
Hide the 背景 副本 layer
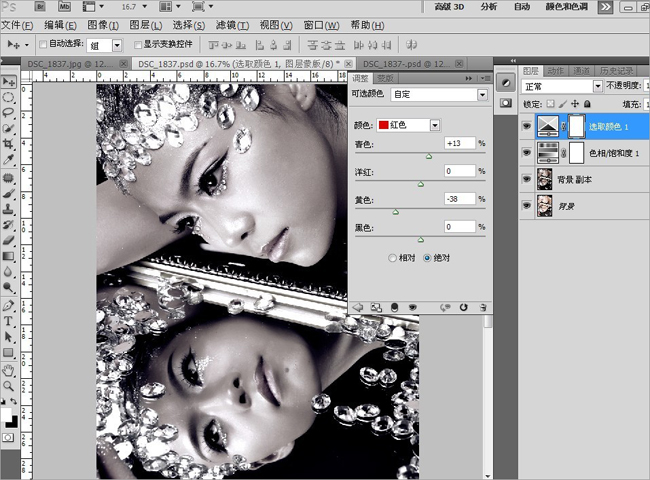coord(527,178)
